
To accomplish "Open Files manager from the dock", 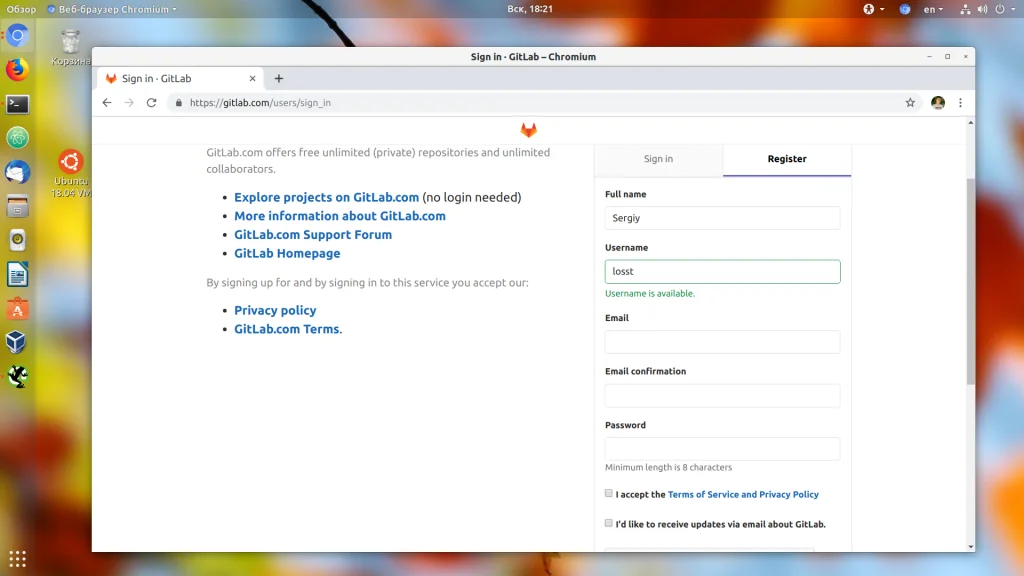I will (18, 206).
